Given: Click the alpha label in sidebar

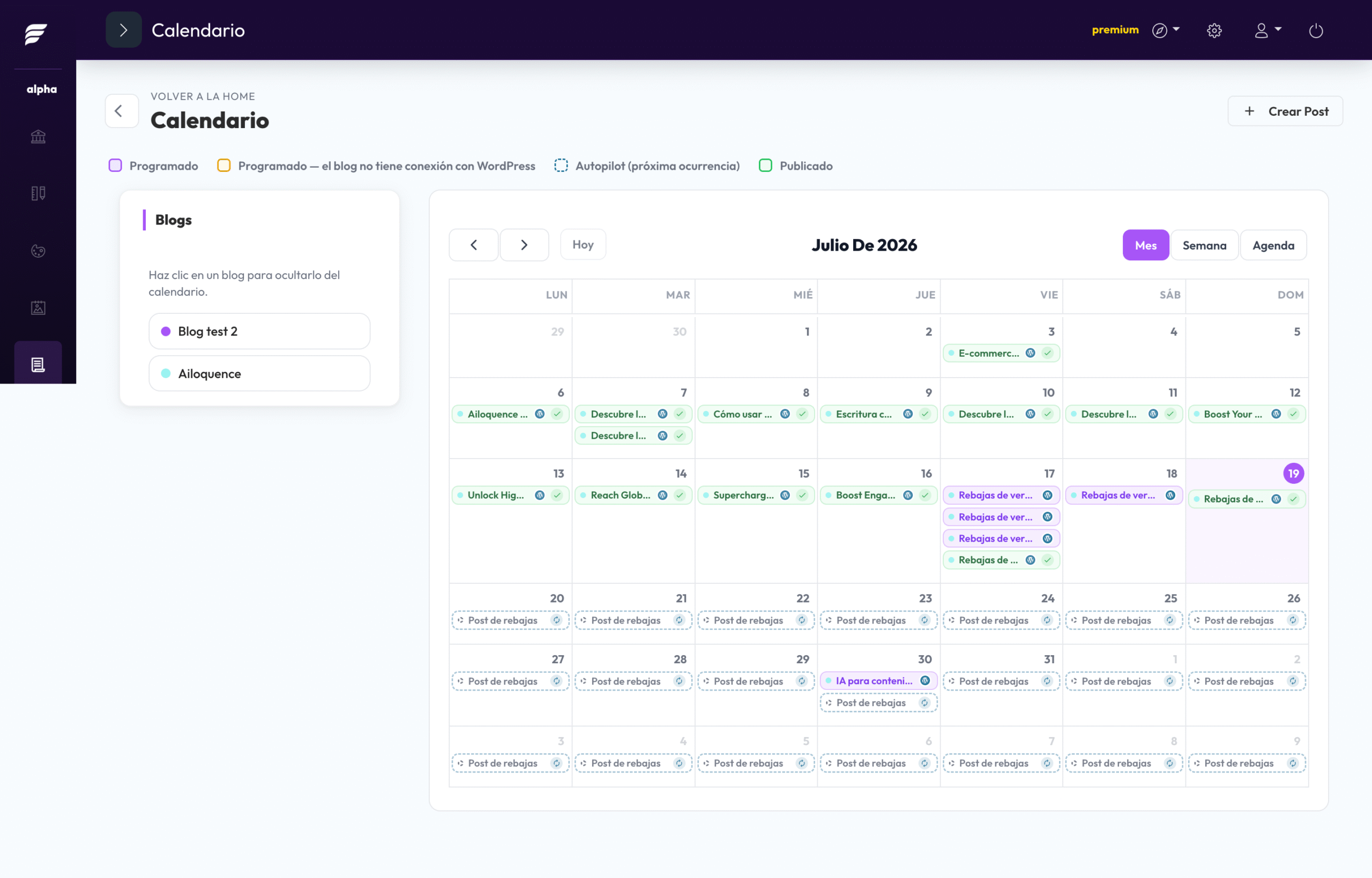Looking at the screenshot, I should coord(42,89).
